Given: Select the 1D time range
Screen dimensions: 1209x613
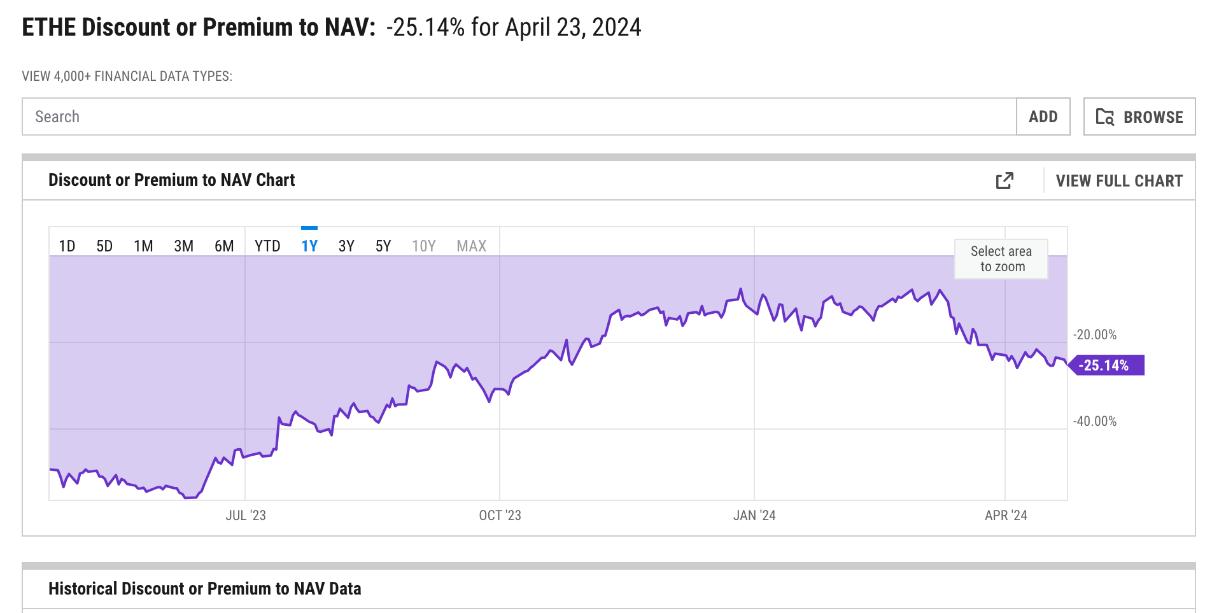Looking at the screenshot, I should pos(67,245).
